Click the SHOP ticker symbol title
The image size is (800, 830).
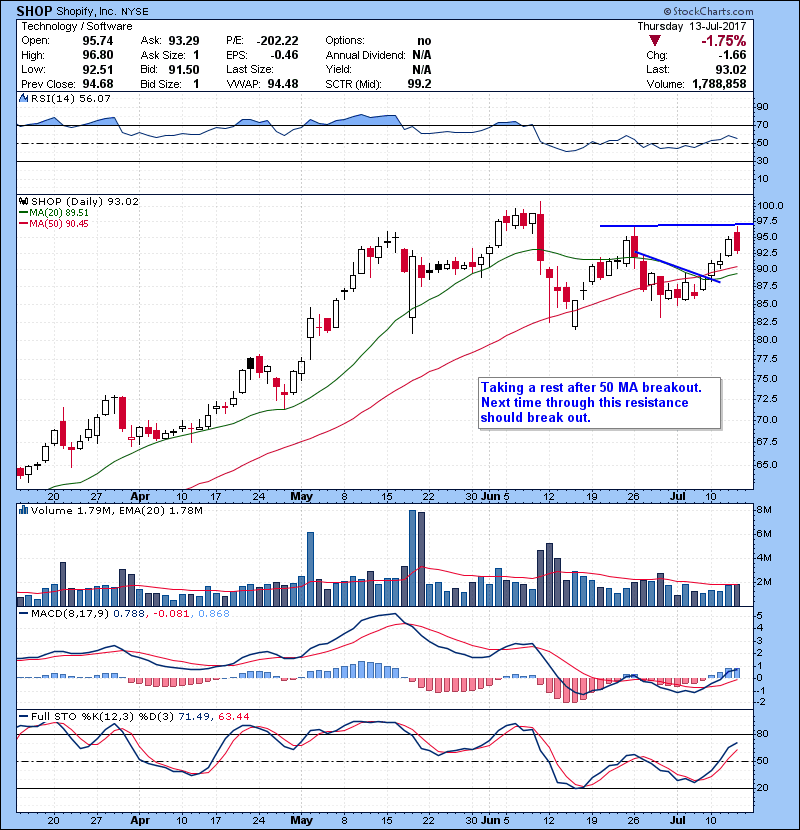click(34, 11)
